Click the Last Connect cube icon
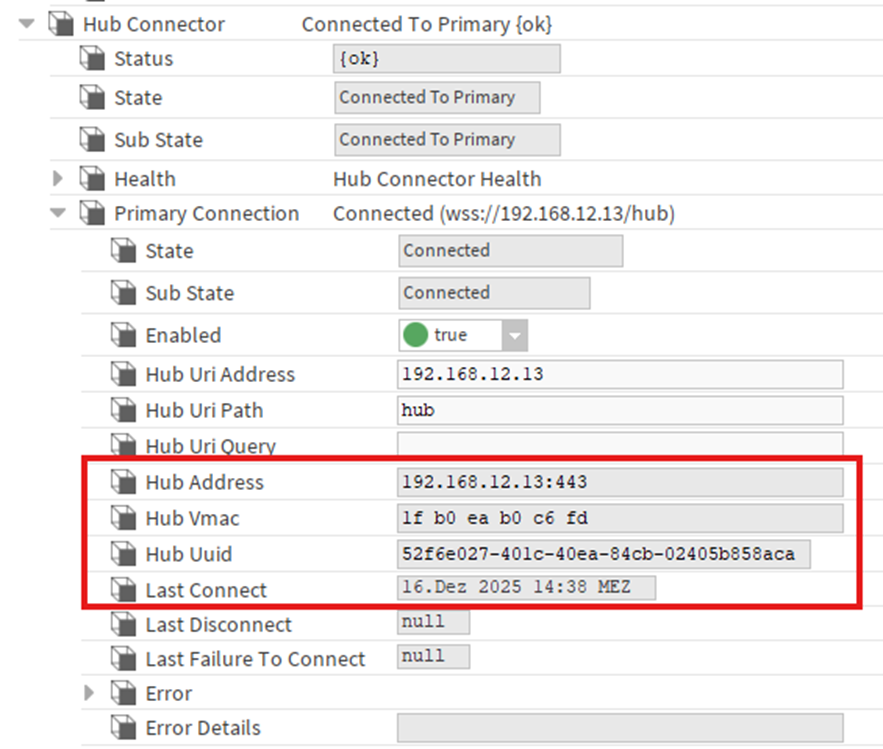Image resolution: width=883 pixels, height=749 pixels. coord(123,590)
